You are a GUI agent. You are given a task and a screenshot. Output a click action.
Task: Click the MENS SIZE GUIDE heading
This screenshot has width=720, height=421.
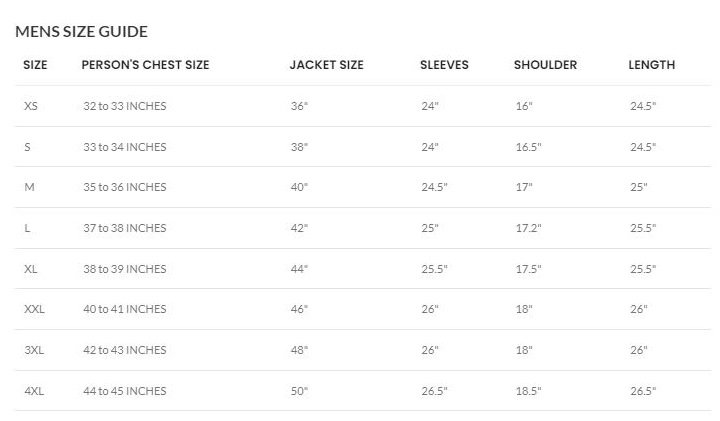point(81,32)
